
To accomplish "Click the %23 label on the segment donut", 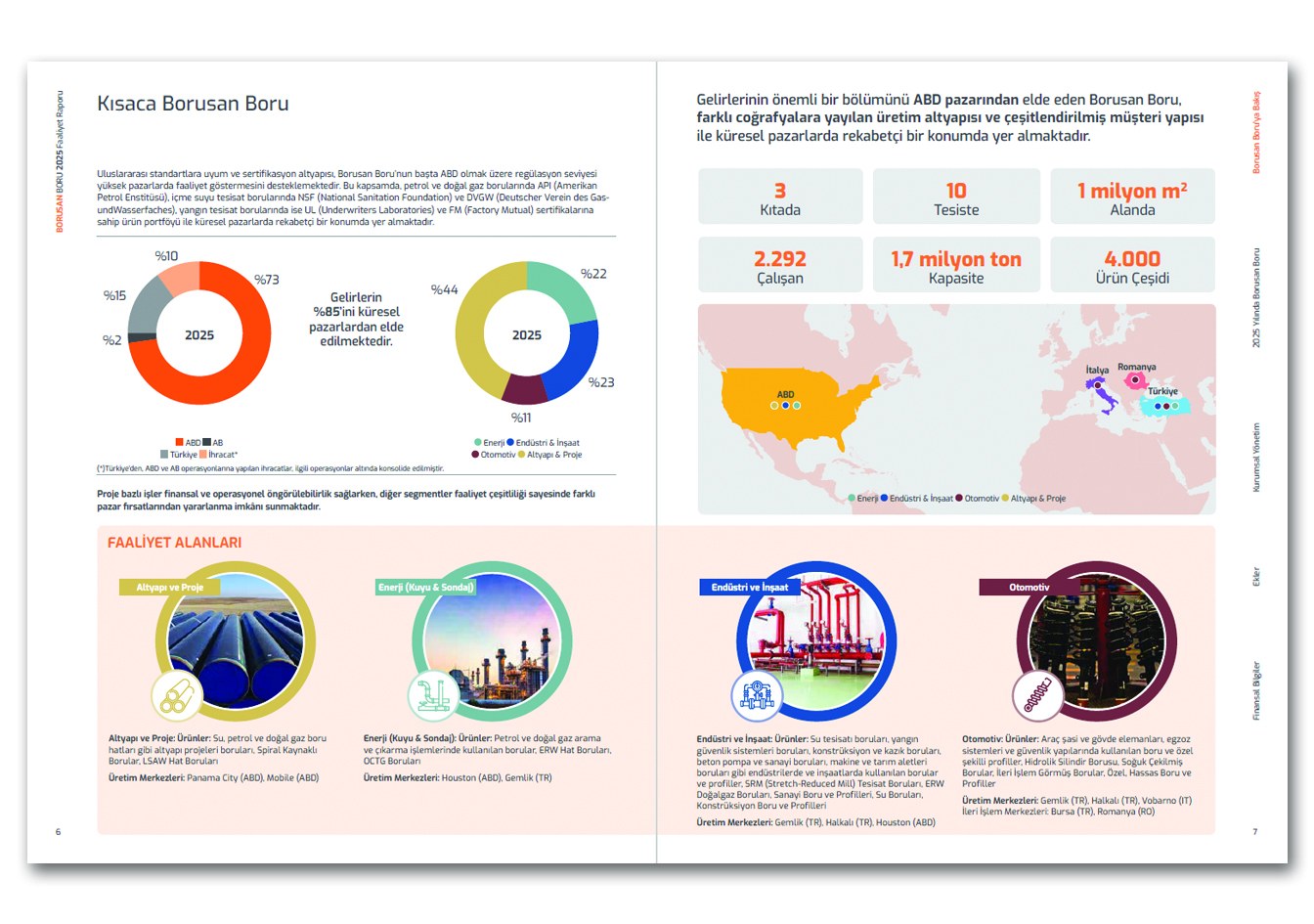I will [x=601, y=382].
